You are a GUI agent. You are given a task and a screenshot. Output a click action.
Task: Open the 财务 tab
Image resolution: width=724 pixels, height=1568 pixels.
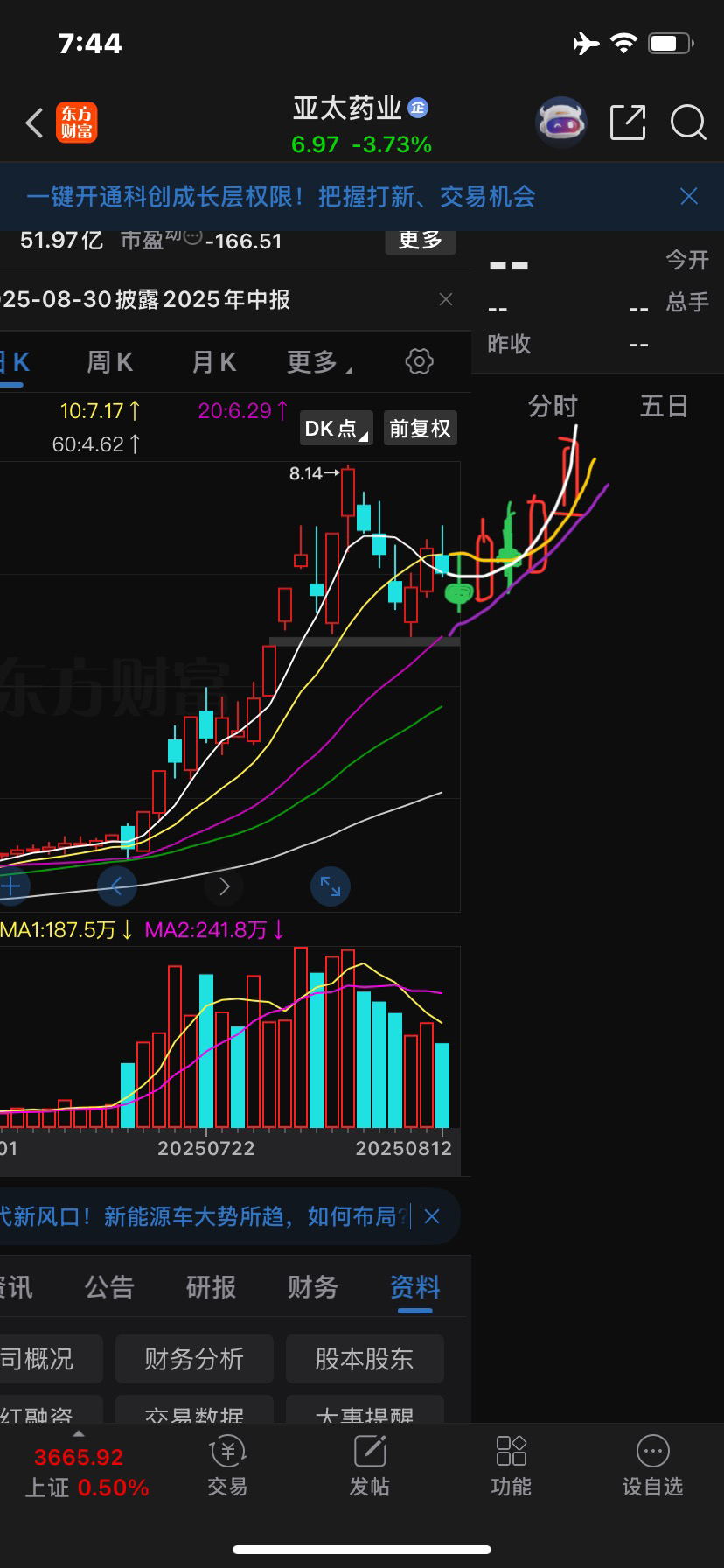coord(312,1287)
